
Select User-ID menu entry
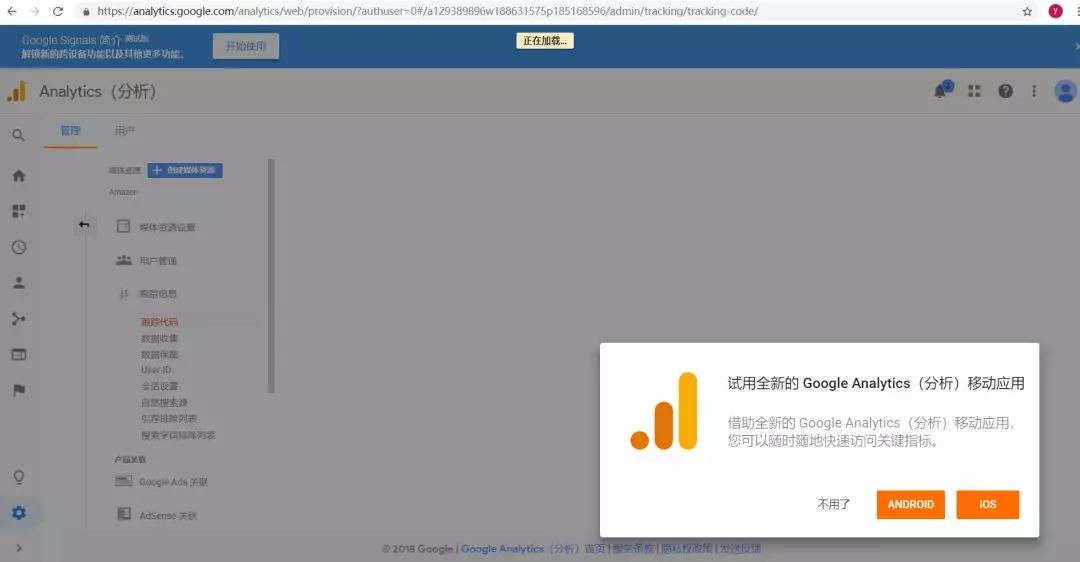tap(156, 370)
